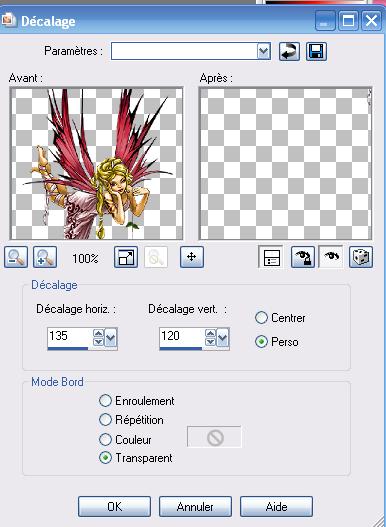Open the Paramètres presets dropdown
386x527 pixels.
tap(264, 51)
